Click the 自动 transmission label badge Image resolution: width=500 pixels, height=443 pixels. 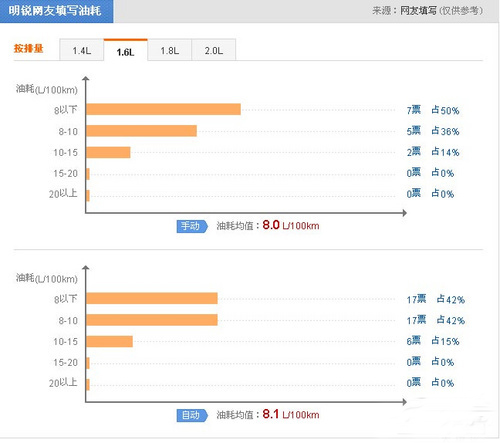(x=192, y=415)
